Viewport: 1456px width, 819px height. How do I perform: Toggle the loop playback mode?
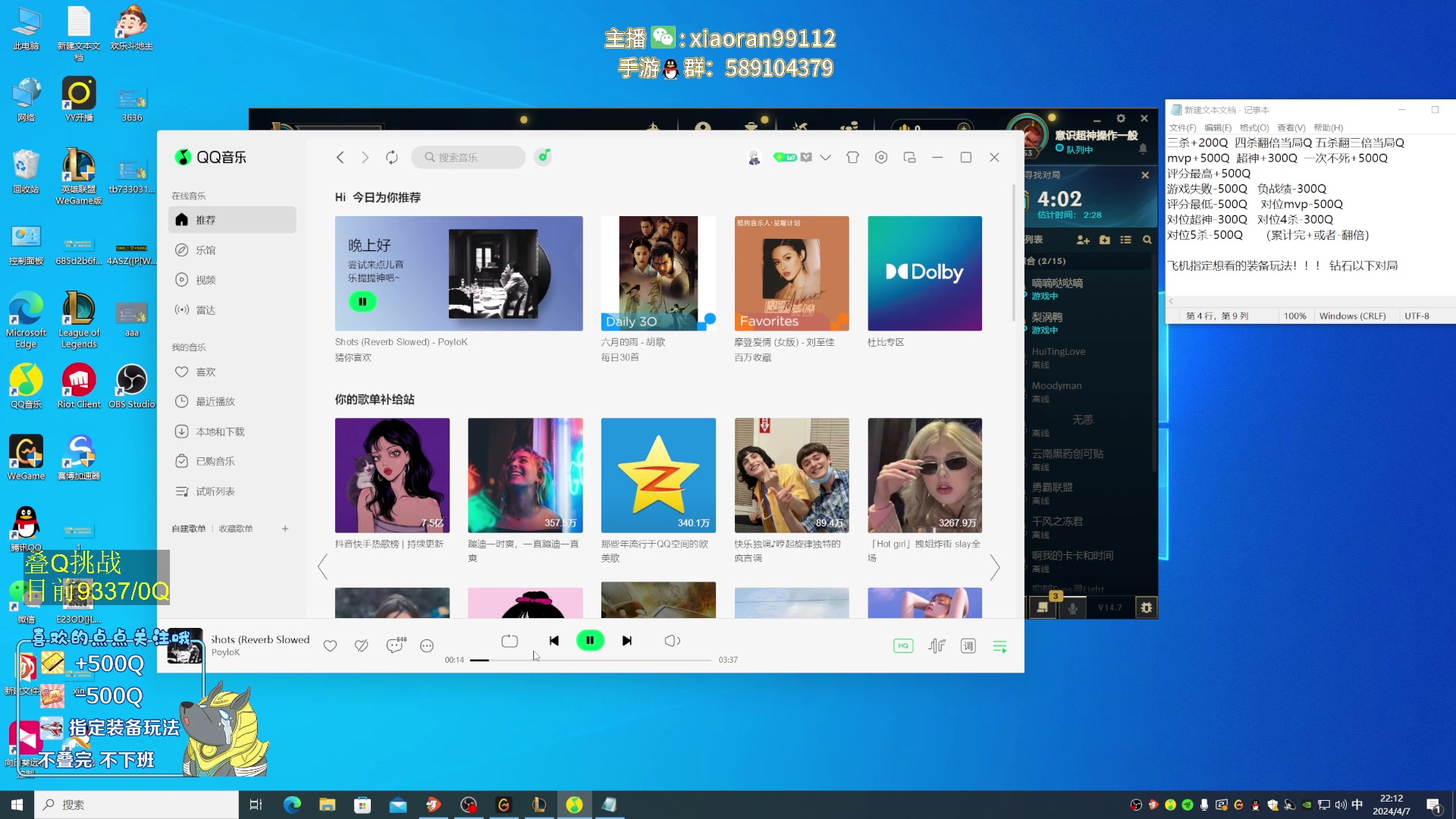click(510, 641)
